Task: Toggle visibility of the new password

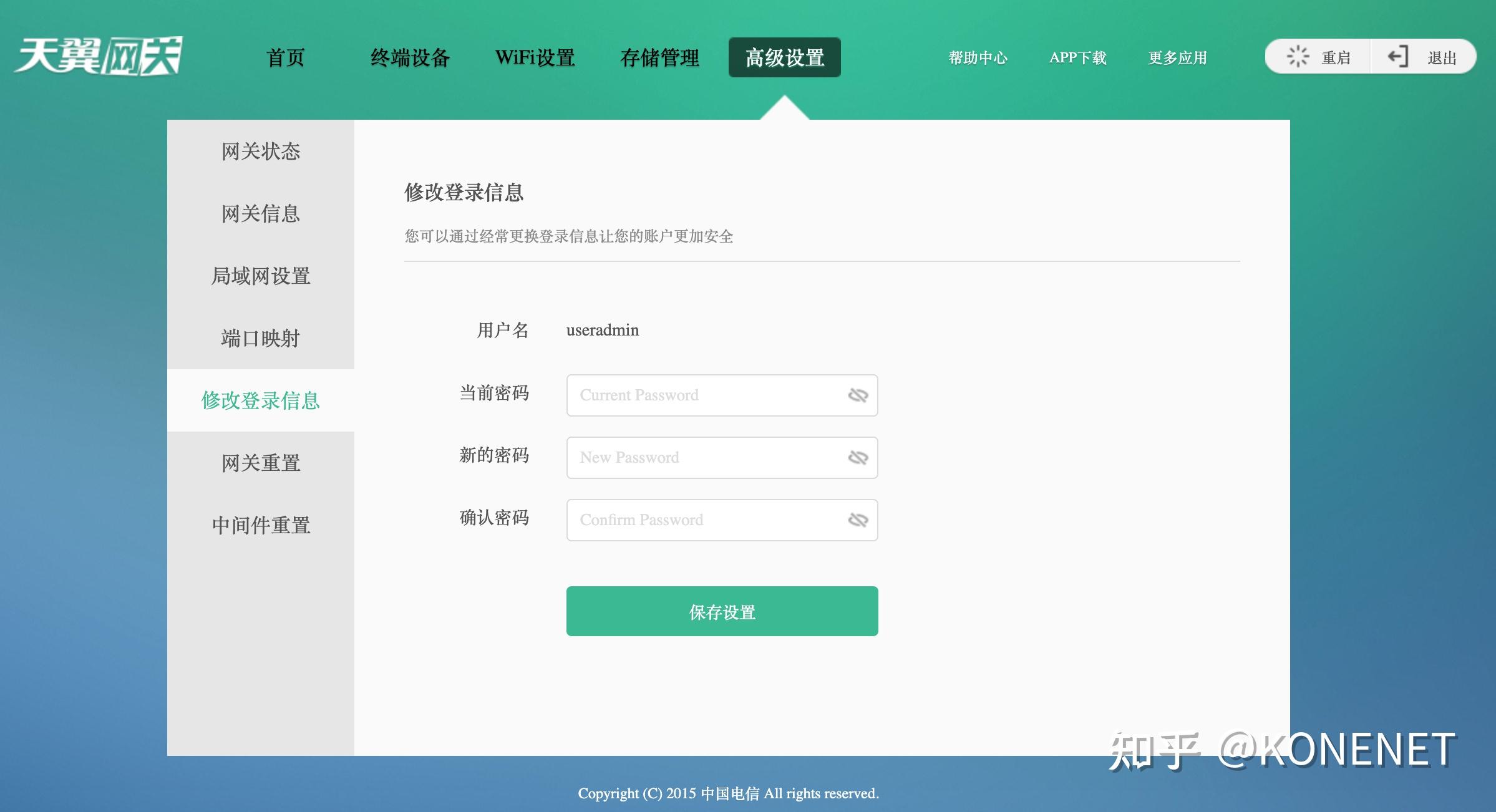Action: click(x=858, y=458)
